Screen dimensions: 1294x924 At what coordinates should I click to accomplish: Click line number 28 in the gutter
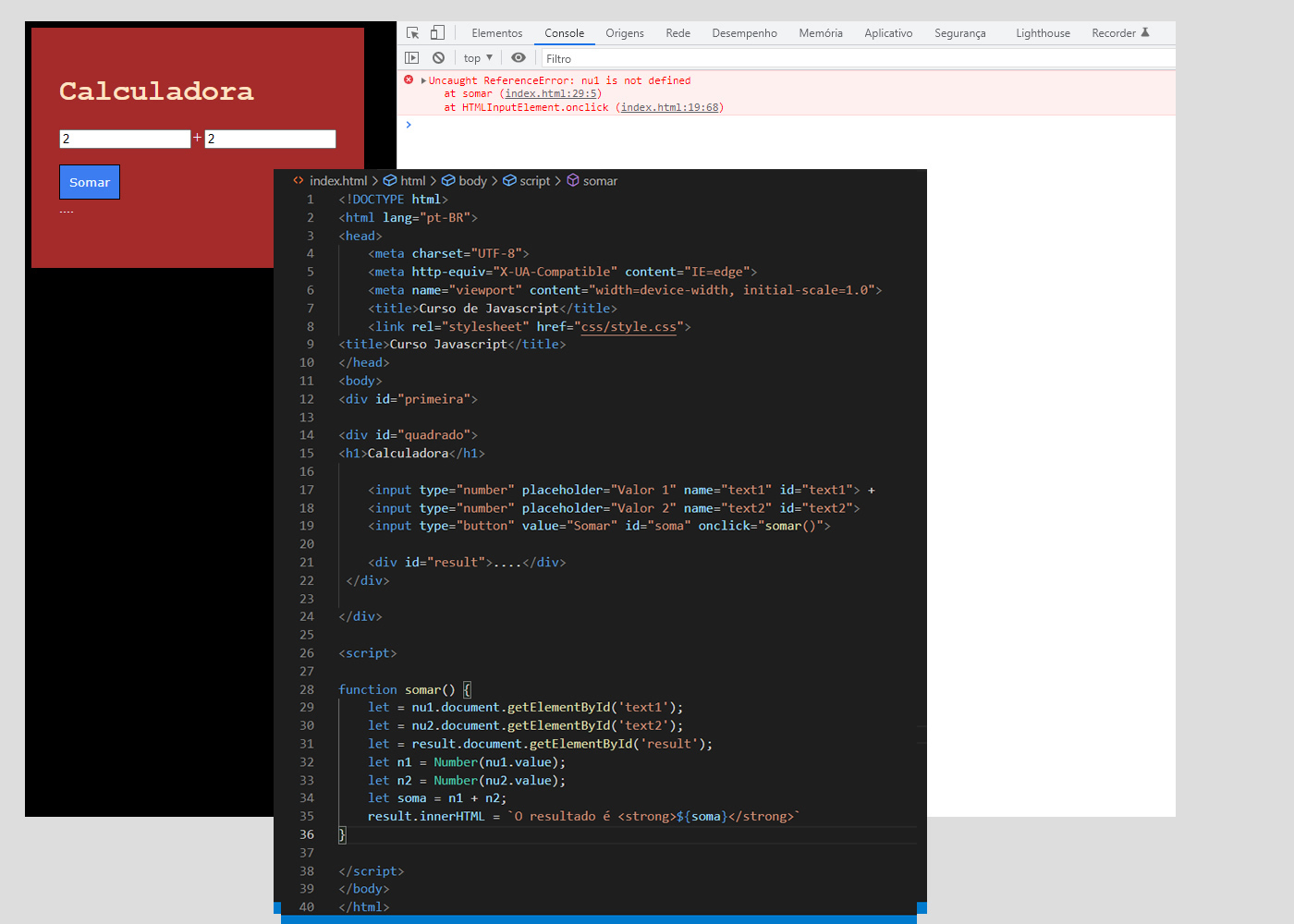pyautogui.click(x=307, y=689)
